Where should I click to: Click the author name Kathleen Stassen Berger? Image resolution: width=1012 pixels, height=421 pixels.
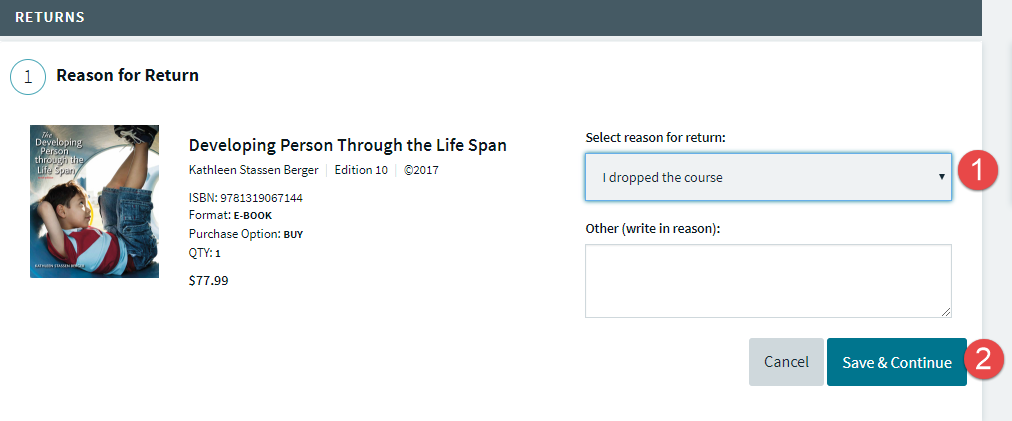point(253,170)
